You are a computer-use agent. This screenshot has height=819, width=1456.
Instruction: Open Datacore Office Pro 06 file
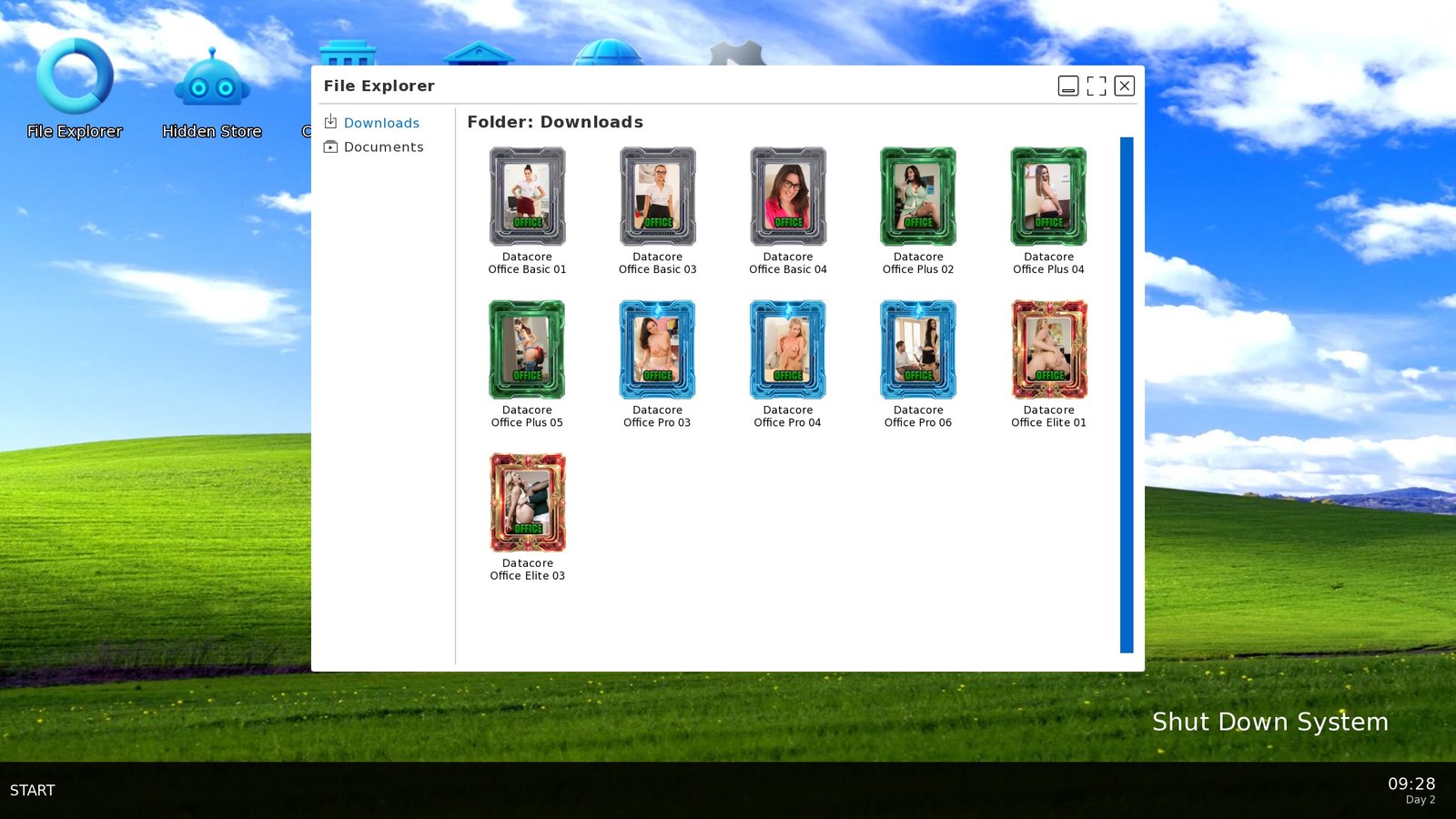tap(918, 350)
